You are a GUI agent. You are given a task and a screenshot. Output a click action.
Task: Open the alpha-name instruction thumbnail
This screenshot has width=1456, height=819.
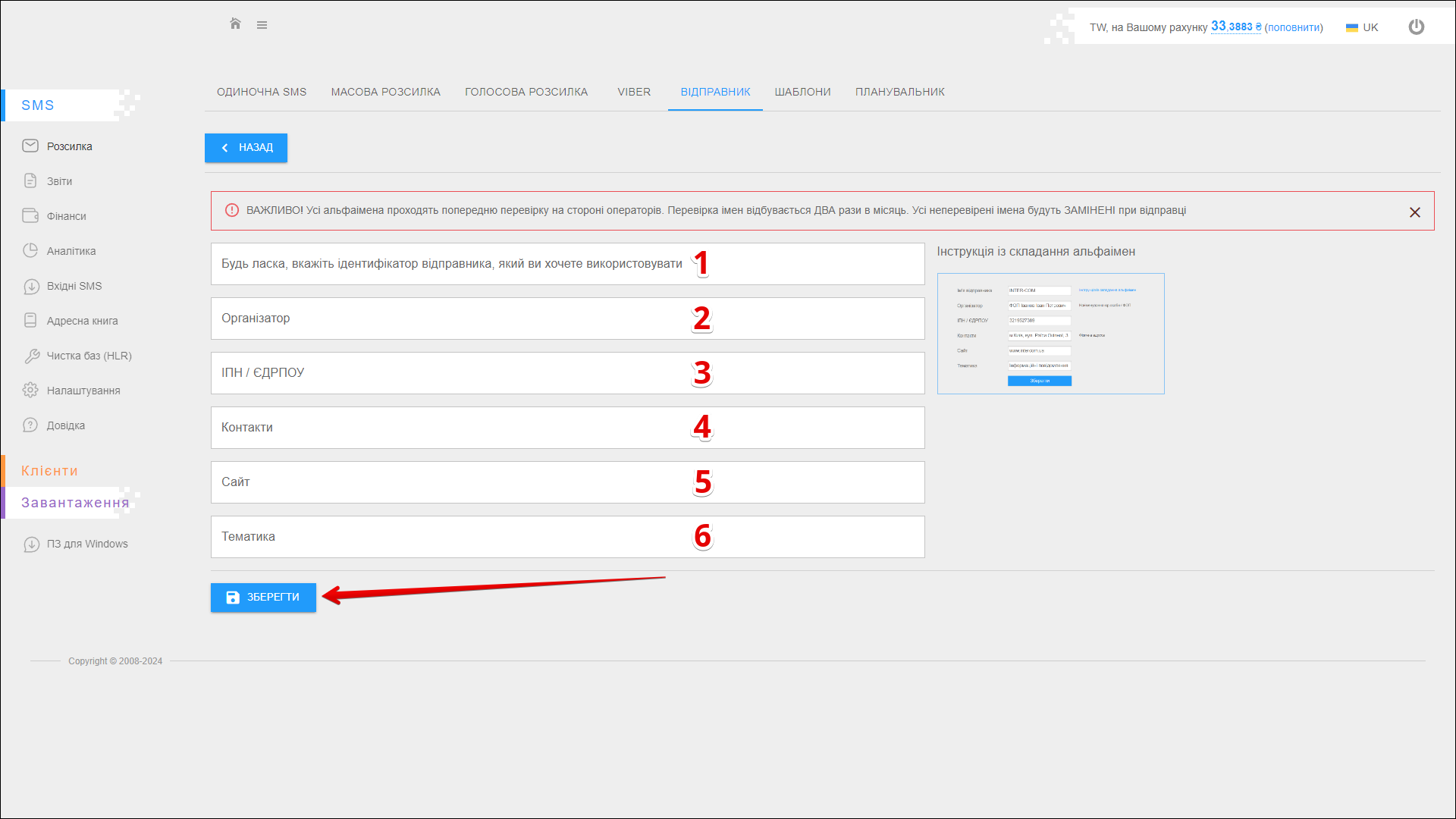point(1050,334)
